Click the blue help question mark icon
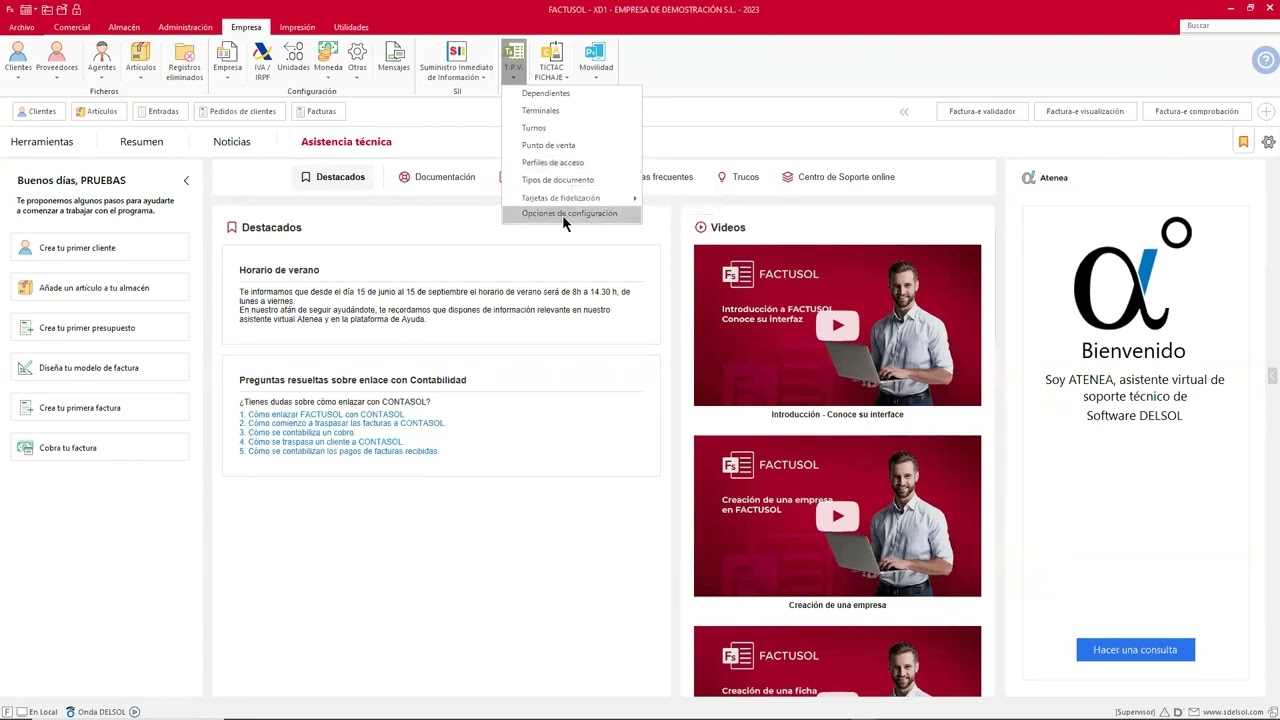The height and width of the screenshot is (720, 1280). (1265, 61)
